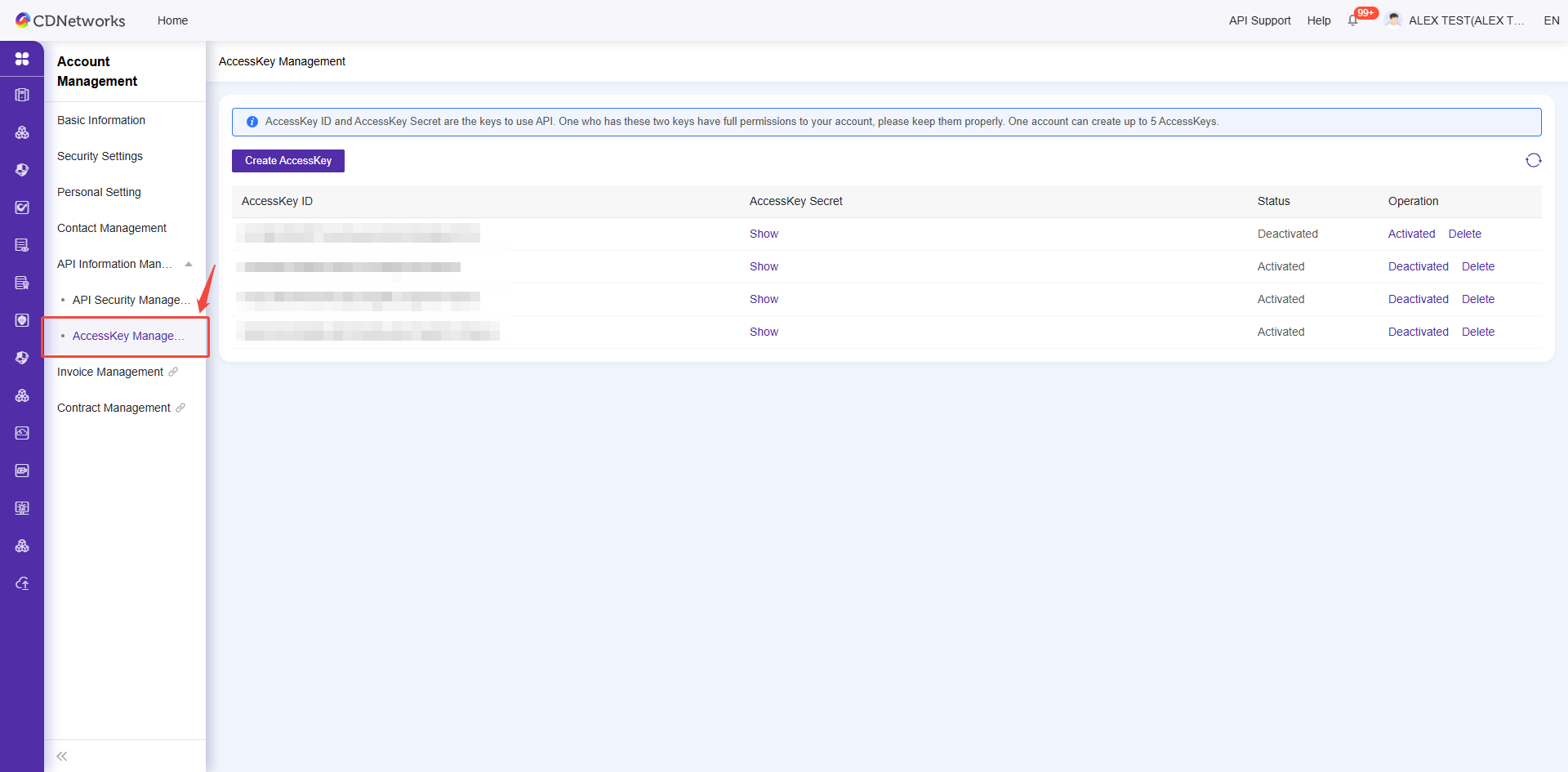Open the Help menu
This screenshot has height=772, width=1568.
[1318, 20]
